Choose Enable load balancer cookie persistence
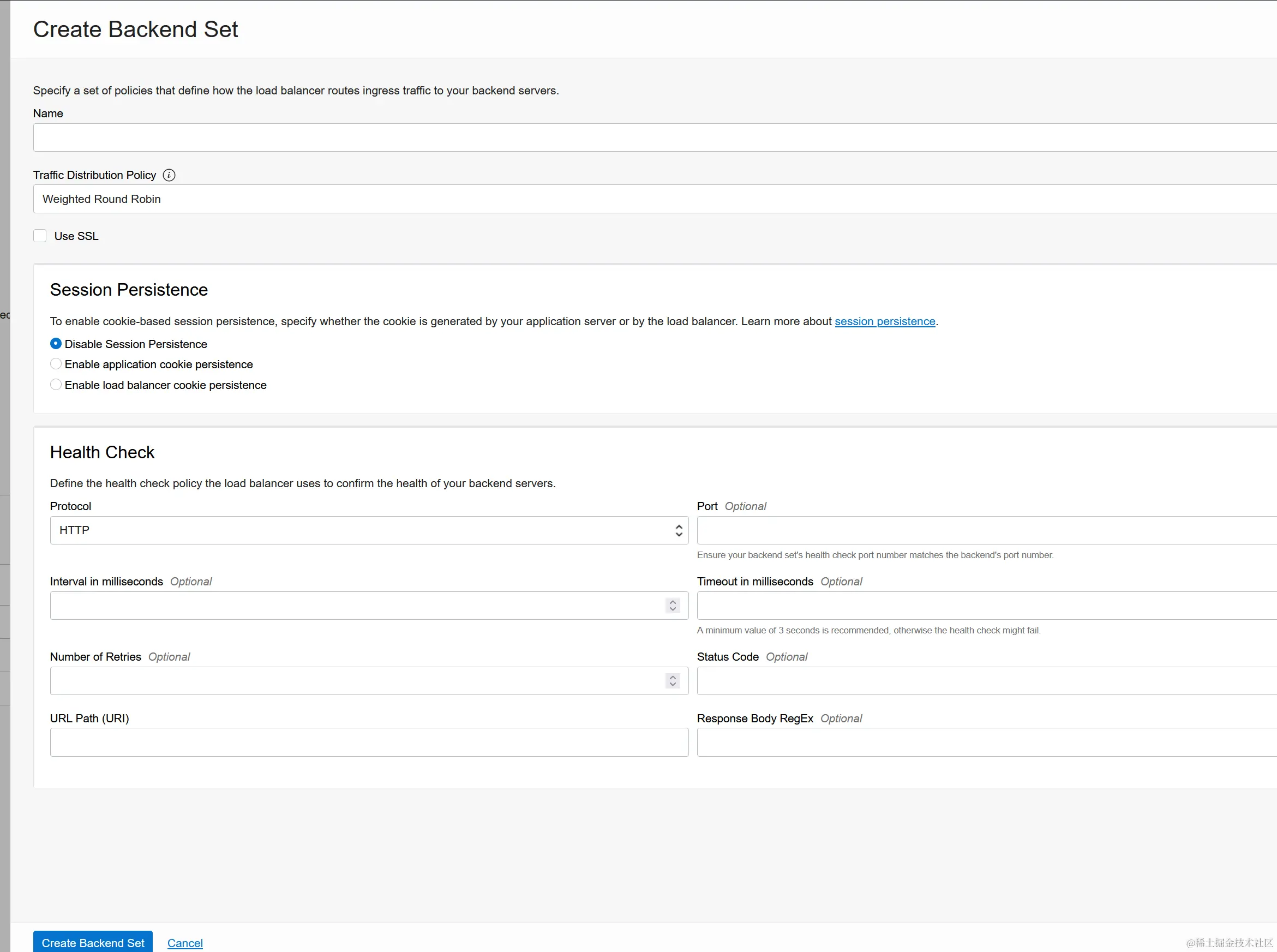The width and height of the screenshot is (1277, 952). [x=55, y=384]
